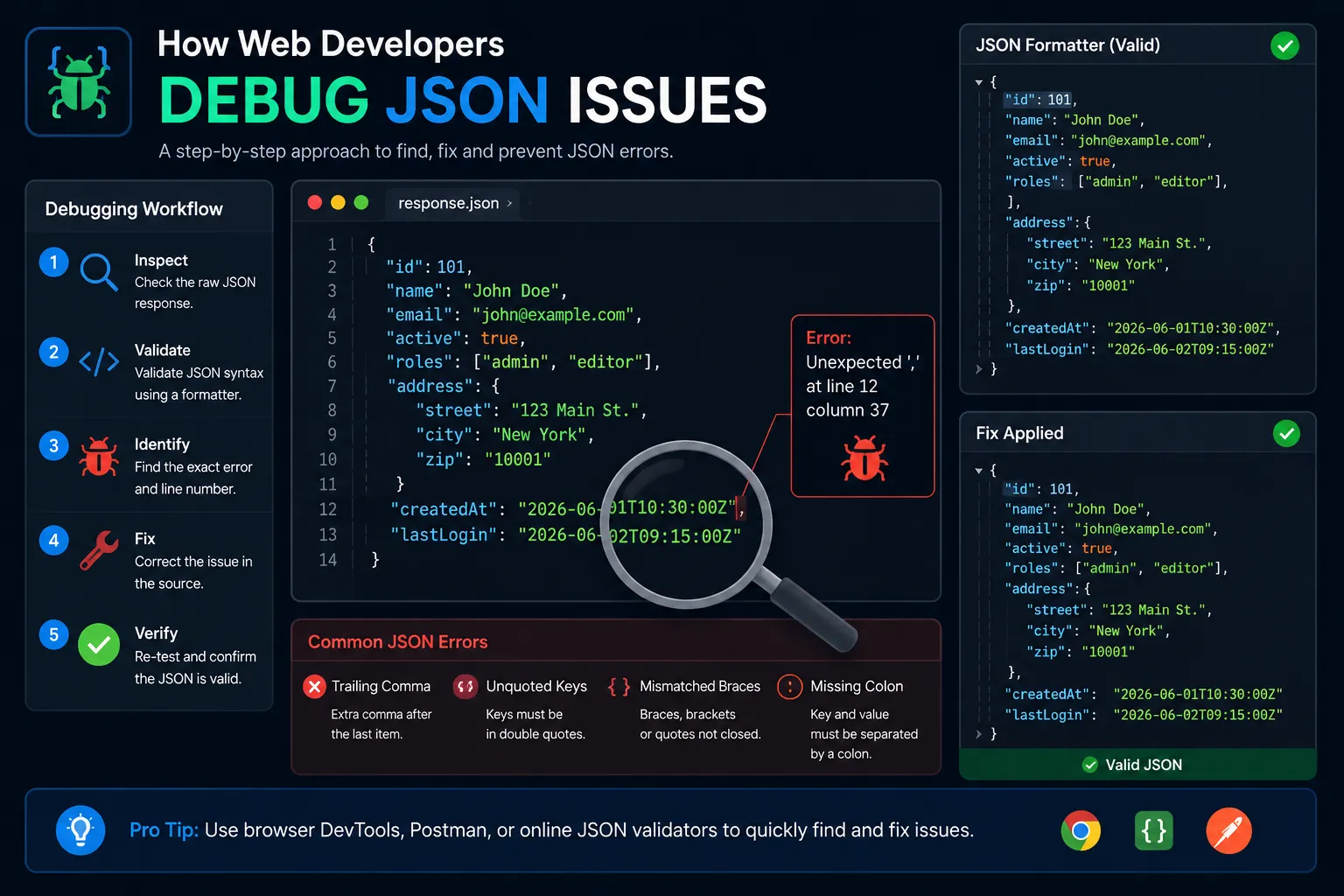Viewport: 1344px width, 896px height.
Task: Click the check icon beside Valid JSON
Action: pos(1090,765)
